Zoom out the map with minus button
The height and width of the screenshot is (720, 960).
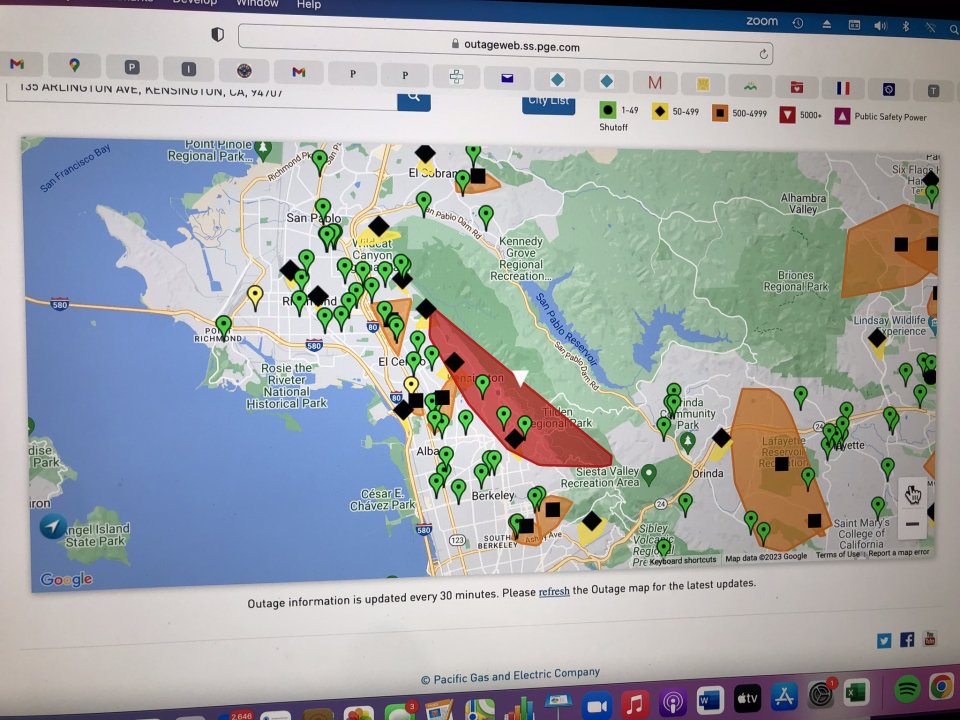tap(912, 524)
